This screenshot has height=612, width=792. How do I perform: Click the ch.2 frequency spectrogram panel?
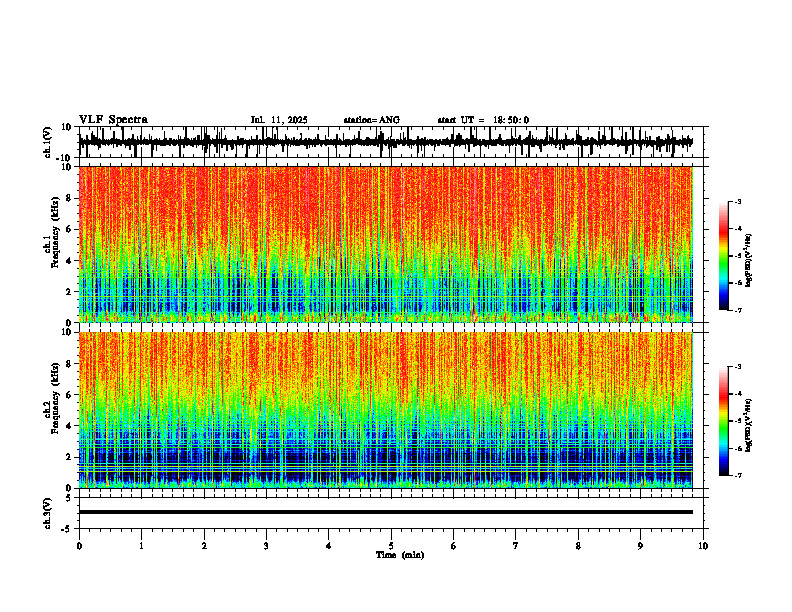(385, 410)
